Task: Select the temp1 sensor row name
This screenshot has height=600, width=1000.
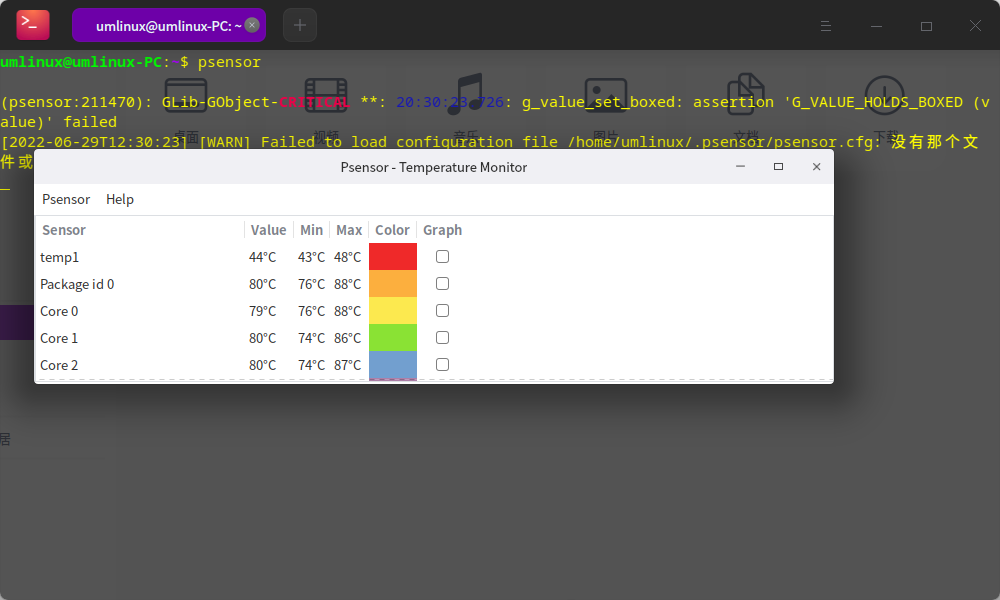Action: [x=59, y=257]
